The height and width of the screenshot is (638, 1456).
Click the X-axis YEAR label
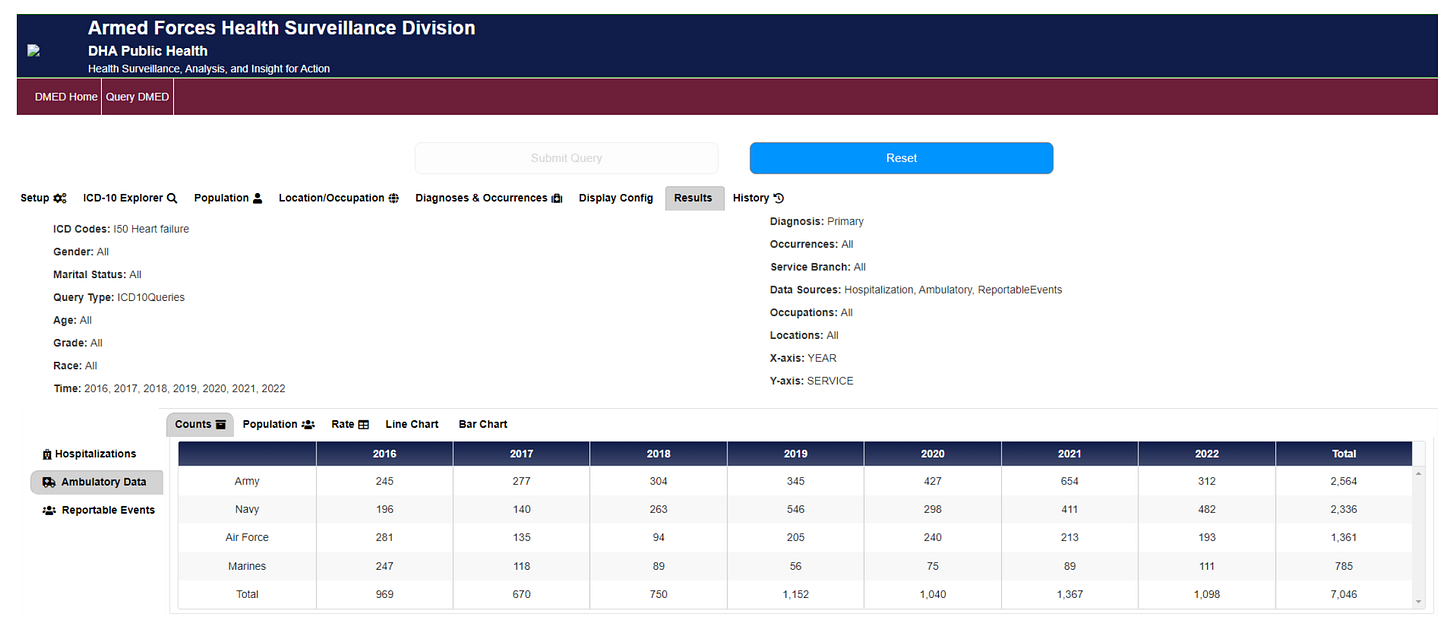click(x=803, y=358)
